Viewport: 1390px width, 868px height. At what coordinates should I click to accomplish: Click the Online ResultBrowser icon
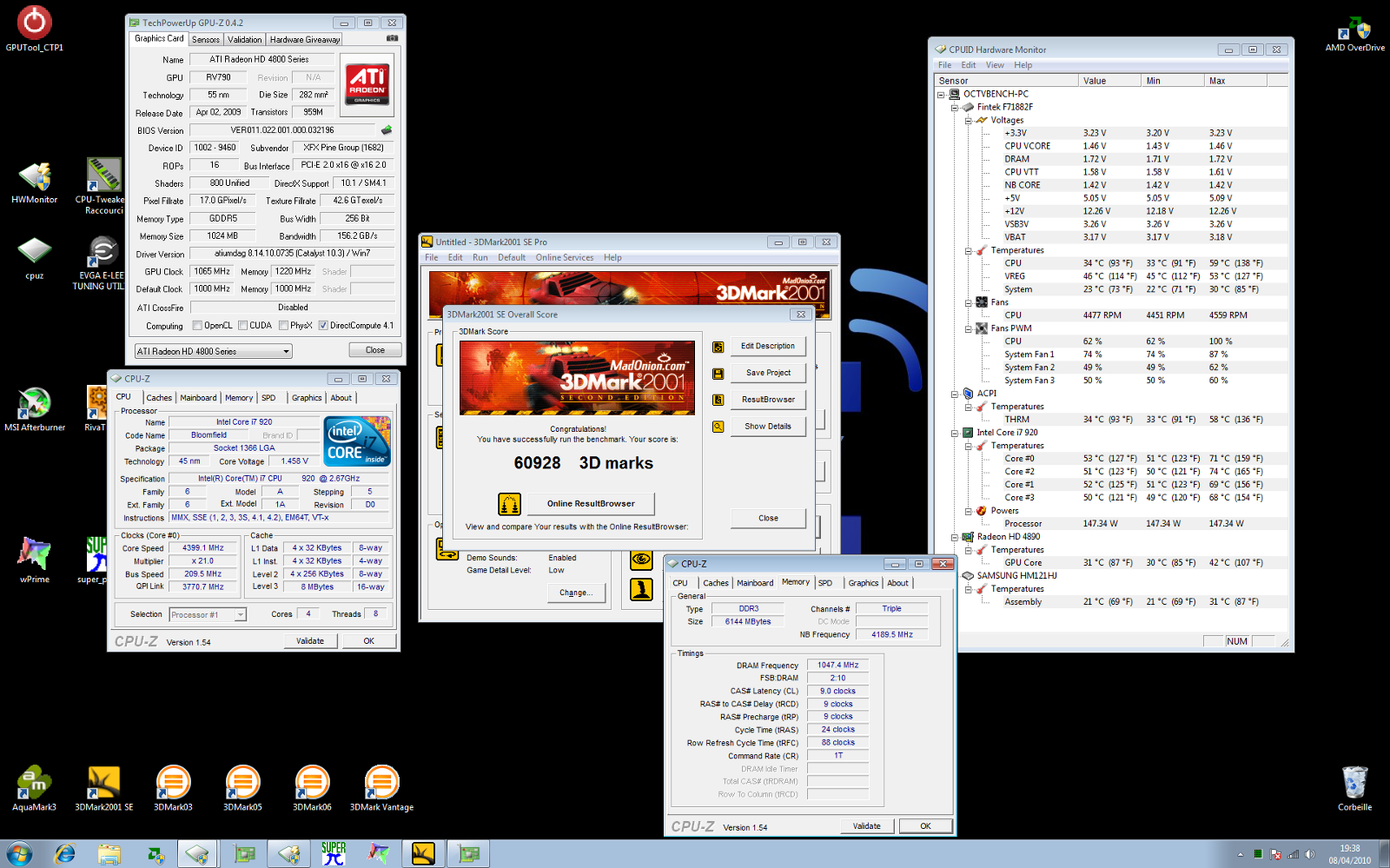[x=509, y=504]
